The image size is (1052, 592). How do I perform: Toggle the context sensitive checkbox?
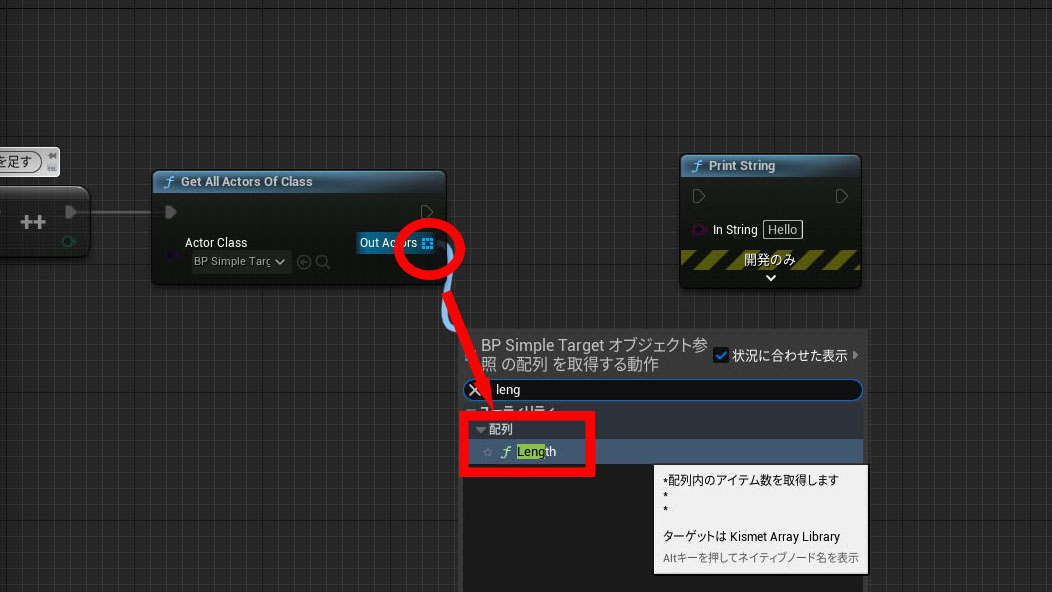coord(721,355)
